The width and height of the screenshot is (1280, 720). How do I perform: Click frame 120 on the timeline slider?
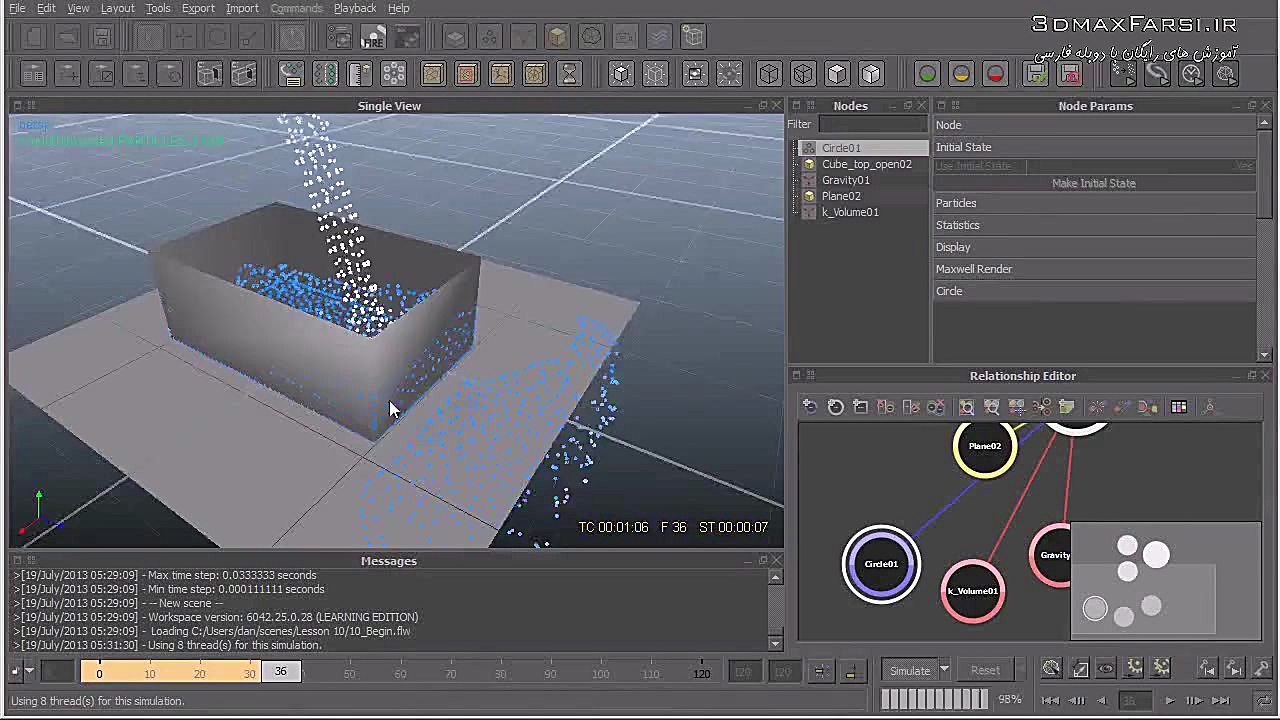(x=701, y=672)
